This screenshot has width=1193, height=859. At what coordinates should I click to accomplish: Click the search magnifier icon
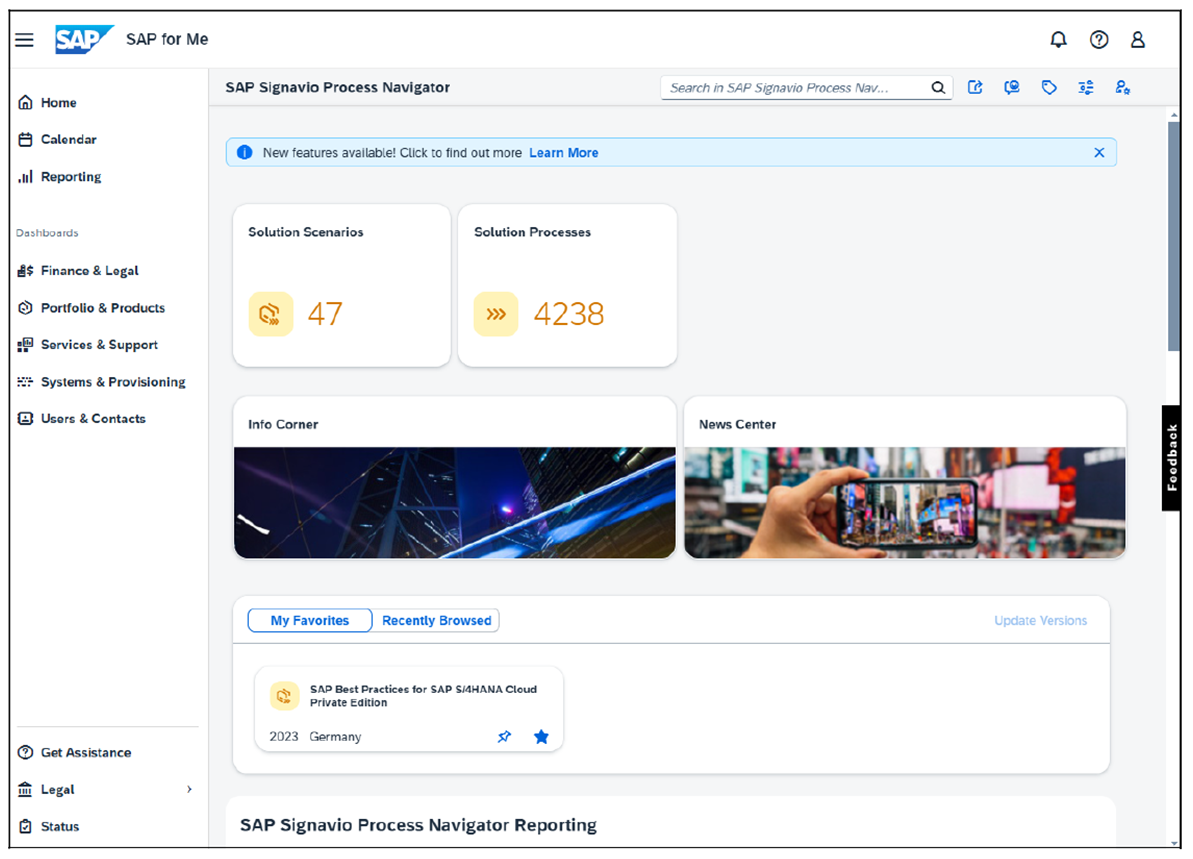point(938,87)
